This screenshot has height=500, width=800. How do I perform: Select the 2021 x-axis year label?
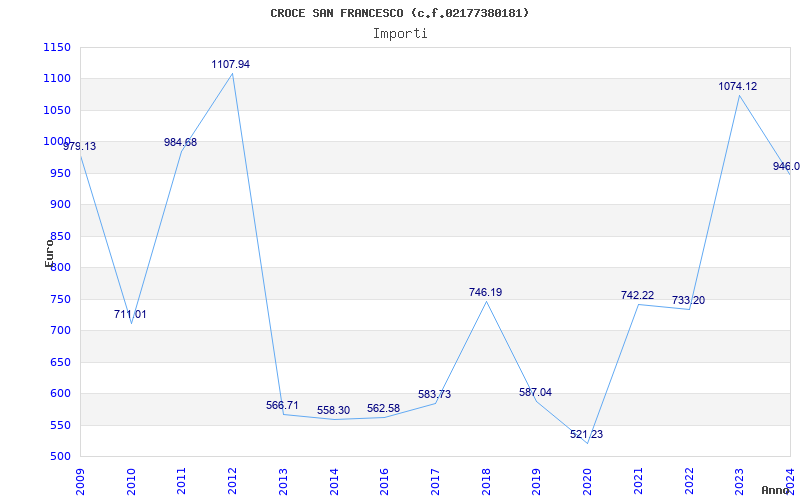coord(638,481)
